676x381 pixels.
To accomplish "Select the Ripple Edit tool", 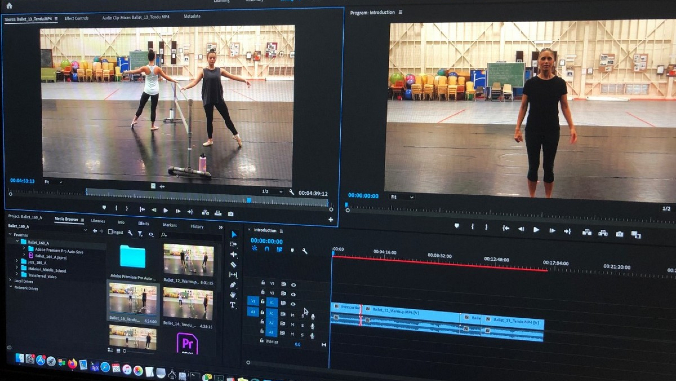I will 234,255.
